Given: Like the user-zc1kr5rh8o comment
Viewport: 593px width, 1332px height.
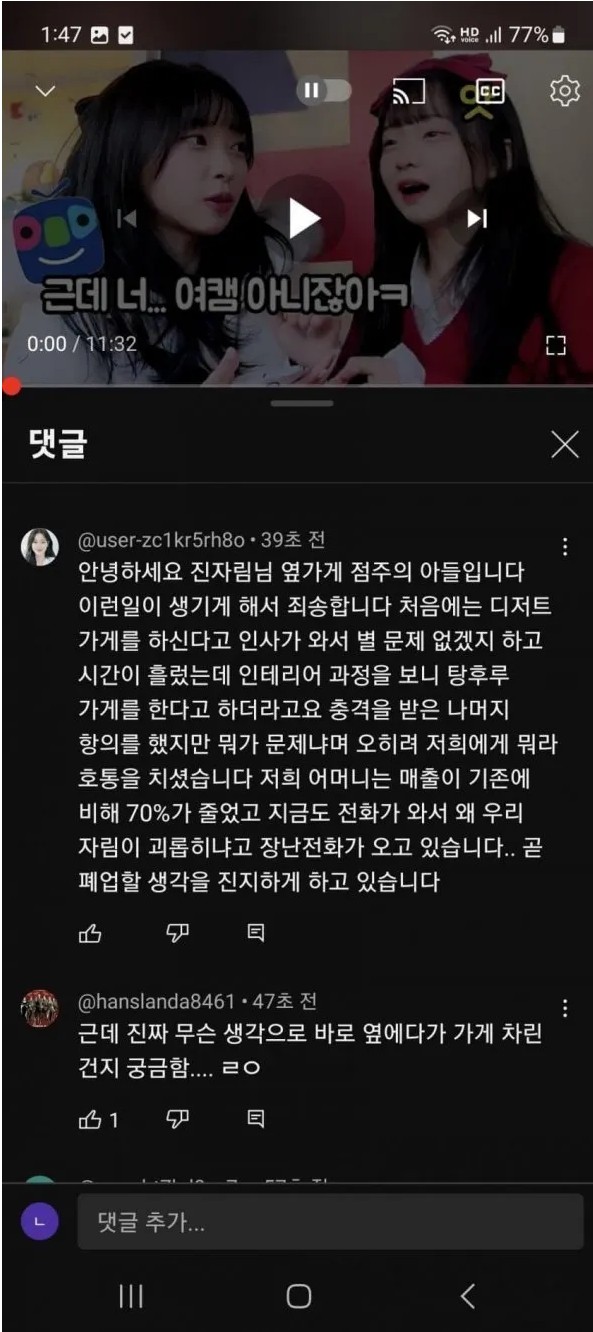Looking at the screenshot, I should [90, 934].
